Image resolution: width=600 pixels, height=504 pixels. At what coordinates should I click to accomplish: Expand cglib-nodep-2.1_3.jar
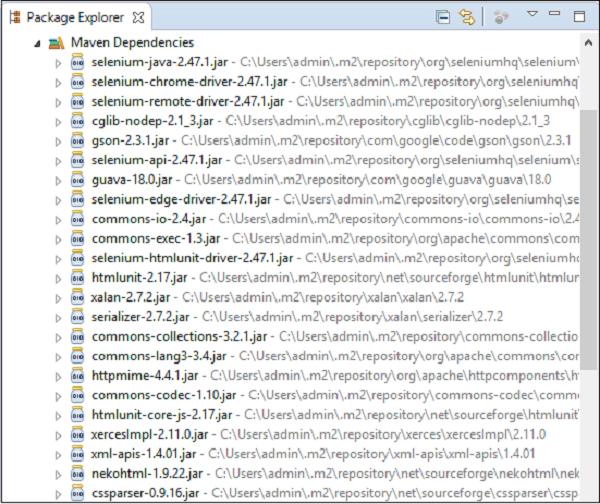[x=58, y=122]
